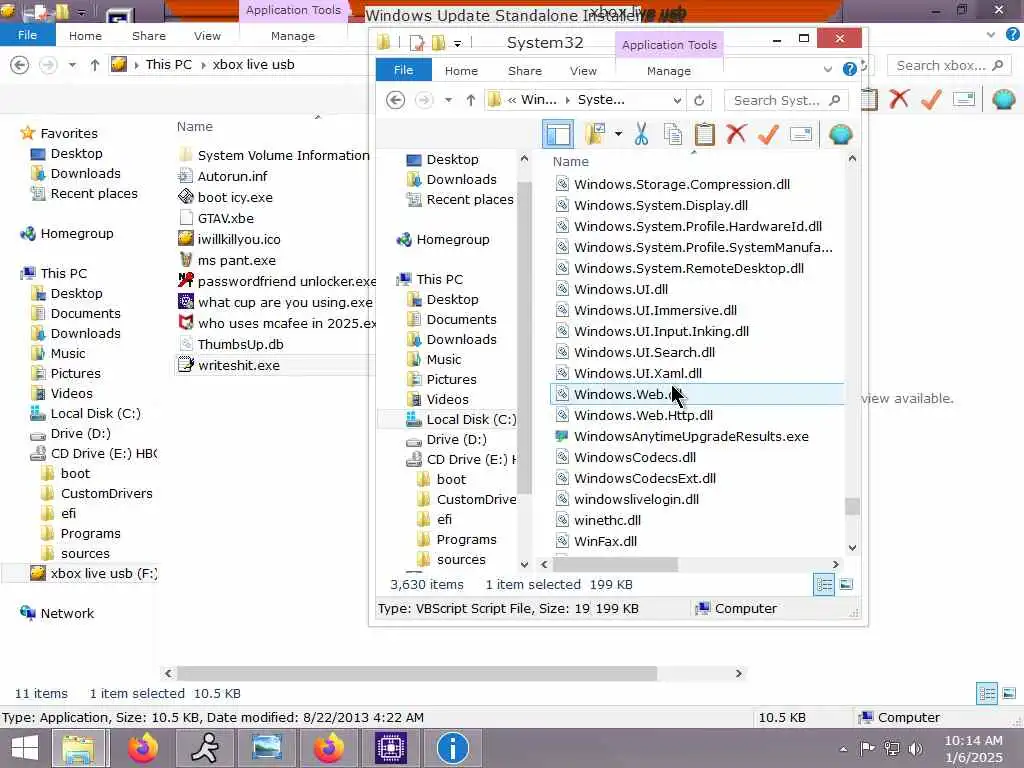Open the Share tab in xbox live usb window

[149, 36]
